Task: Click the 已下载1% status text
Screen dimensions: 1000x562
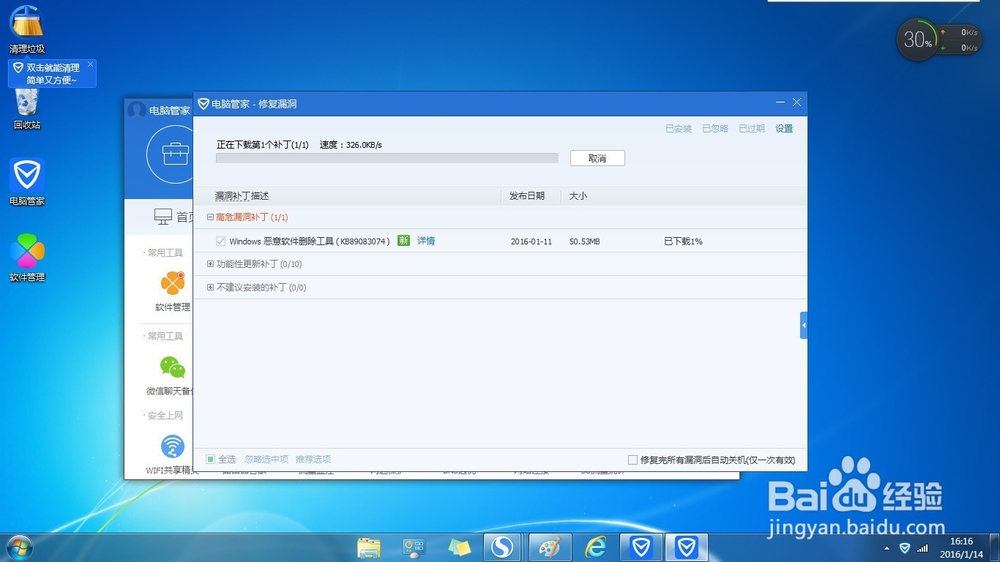Action: [683, 241]
